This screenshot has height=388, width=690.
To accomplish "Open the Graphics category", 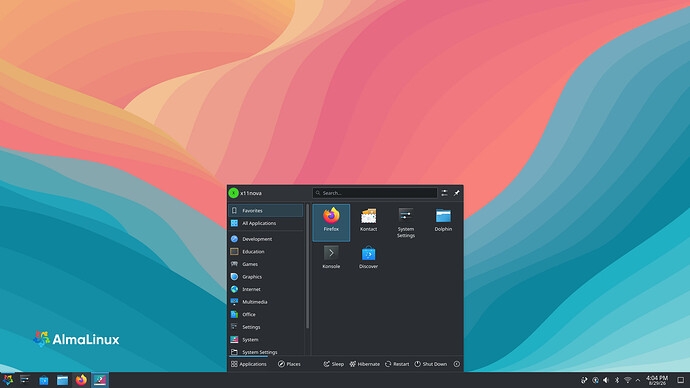I will point(266,277).
